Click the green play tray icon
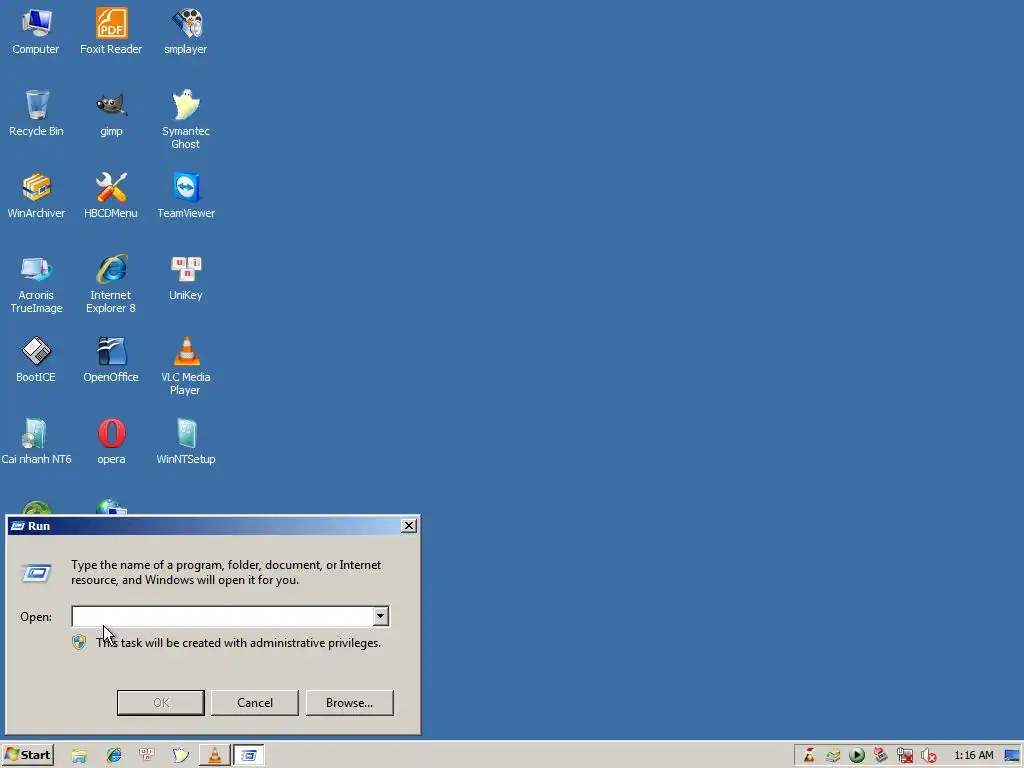Viewport: 1024px width, 768px height. pos(857,756)
